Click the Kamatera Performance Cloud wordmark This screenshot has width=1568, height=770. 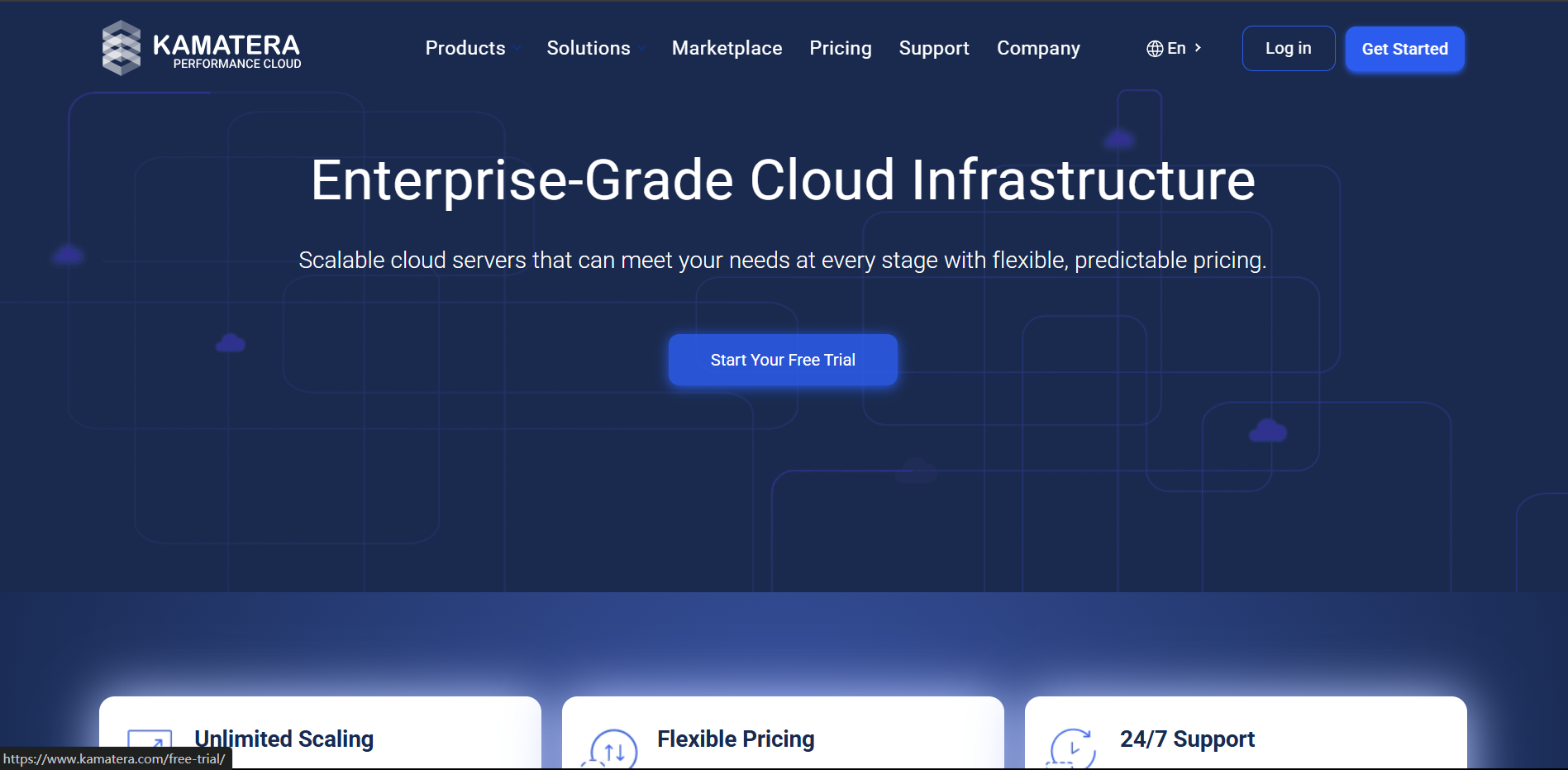click(x=226, y=50)
